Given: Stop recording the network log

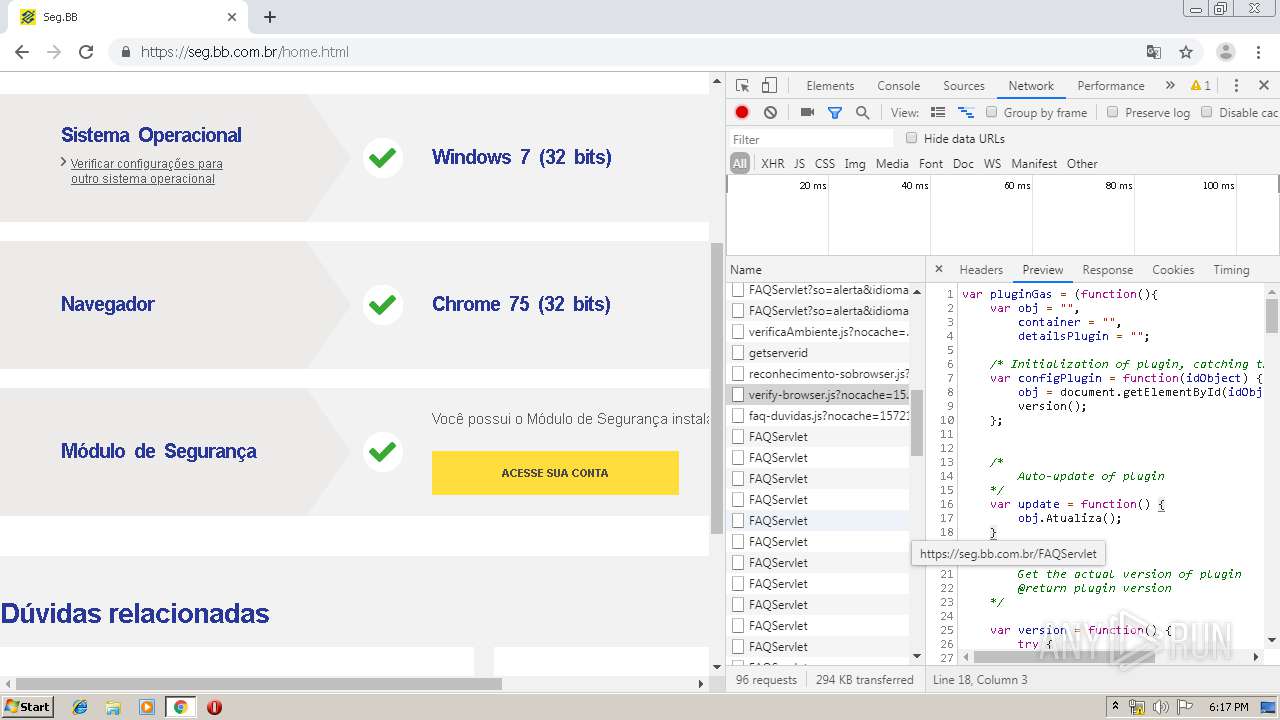Looking at the screenshot, I should coord(742,113).
